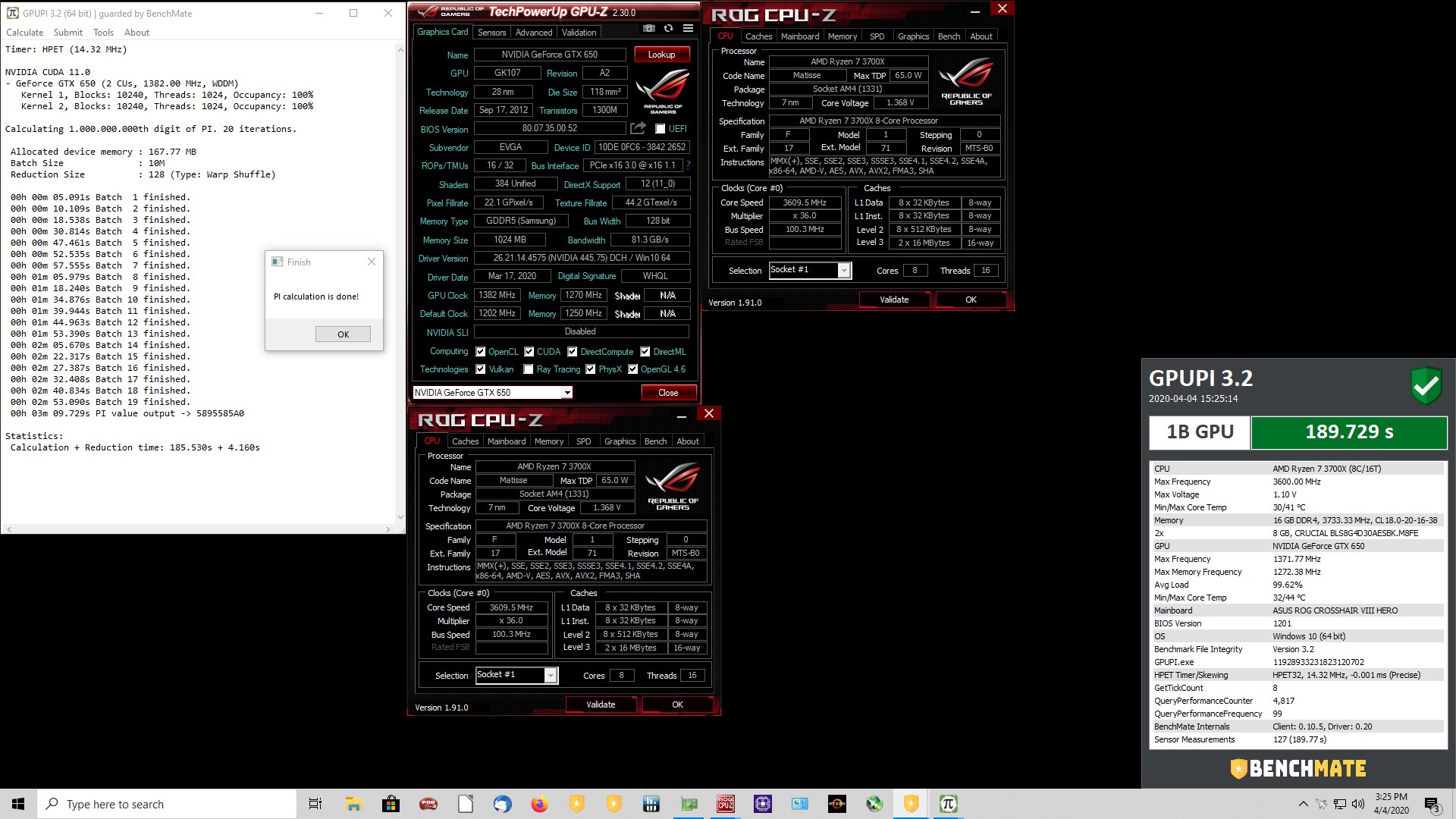Click the 189.729 s result in BenchMate
This screenshot has height=819, width=1456.
(x=1349, y=432)
